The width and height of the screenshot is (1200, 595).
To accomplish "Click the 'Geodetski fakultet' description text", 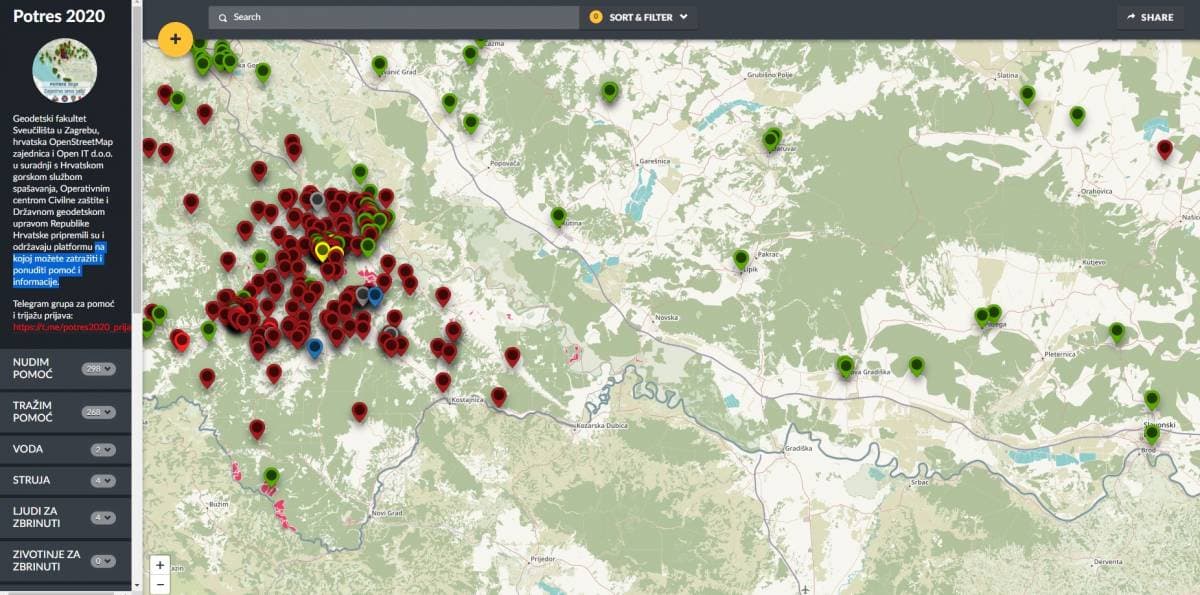I will tap(48, 117).
